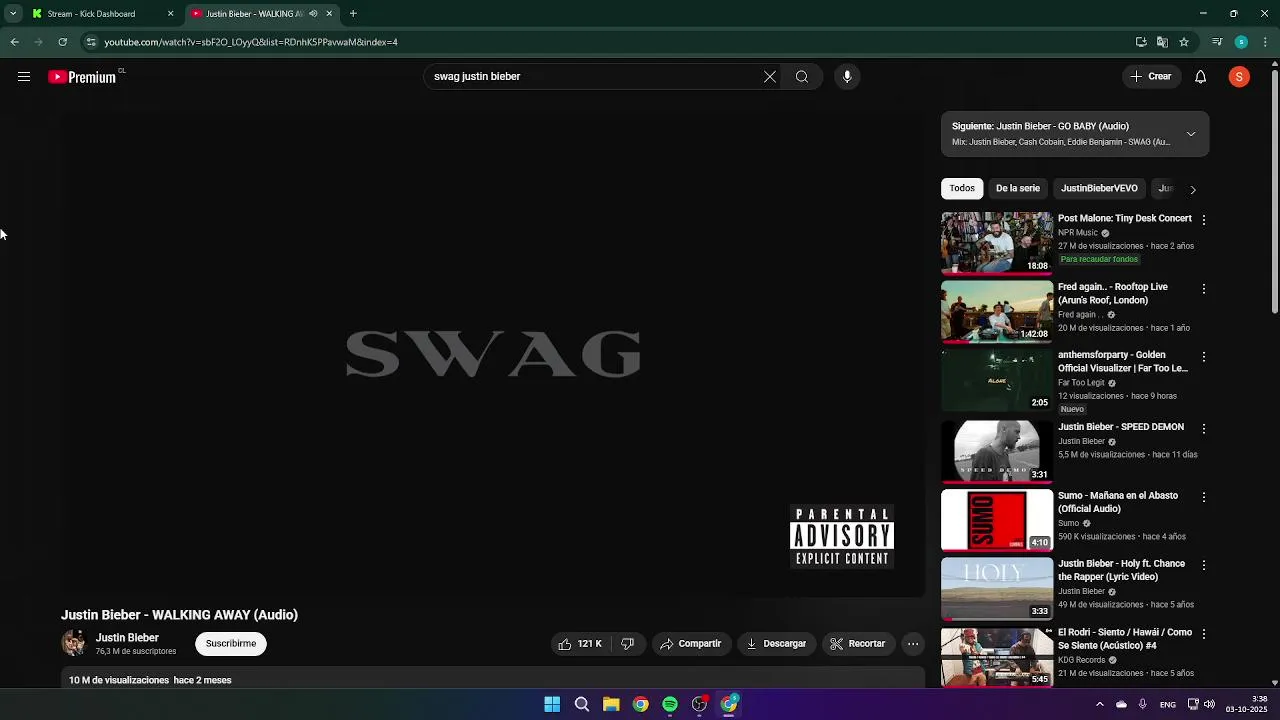
Task: Open the YouTube guide hamburger menu
Action: [24, 77]
